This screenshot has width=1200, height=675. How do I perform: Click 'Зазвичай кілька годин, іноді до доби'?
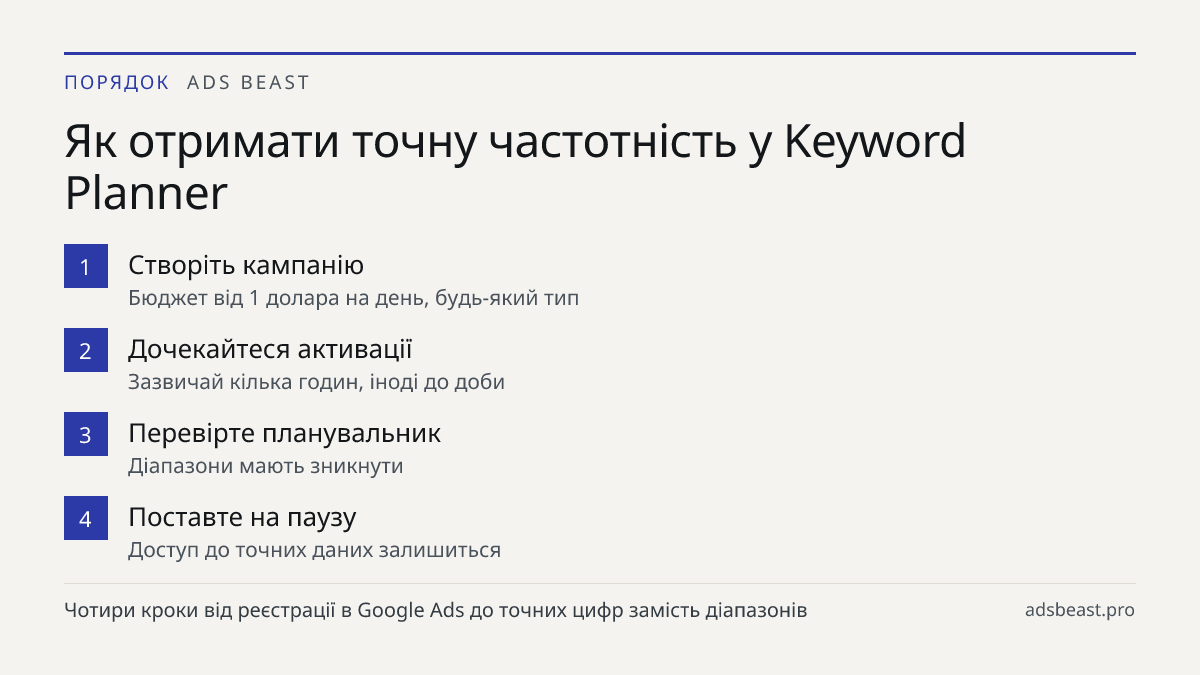tap(316, 382)
